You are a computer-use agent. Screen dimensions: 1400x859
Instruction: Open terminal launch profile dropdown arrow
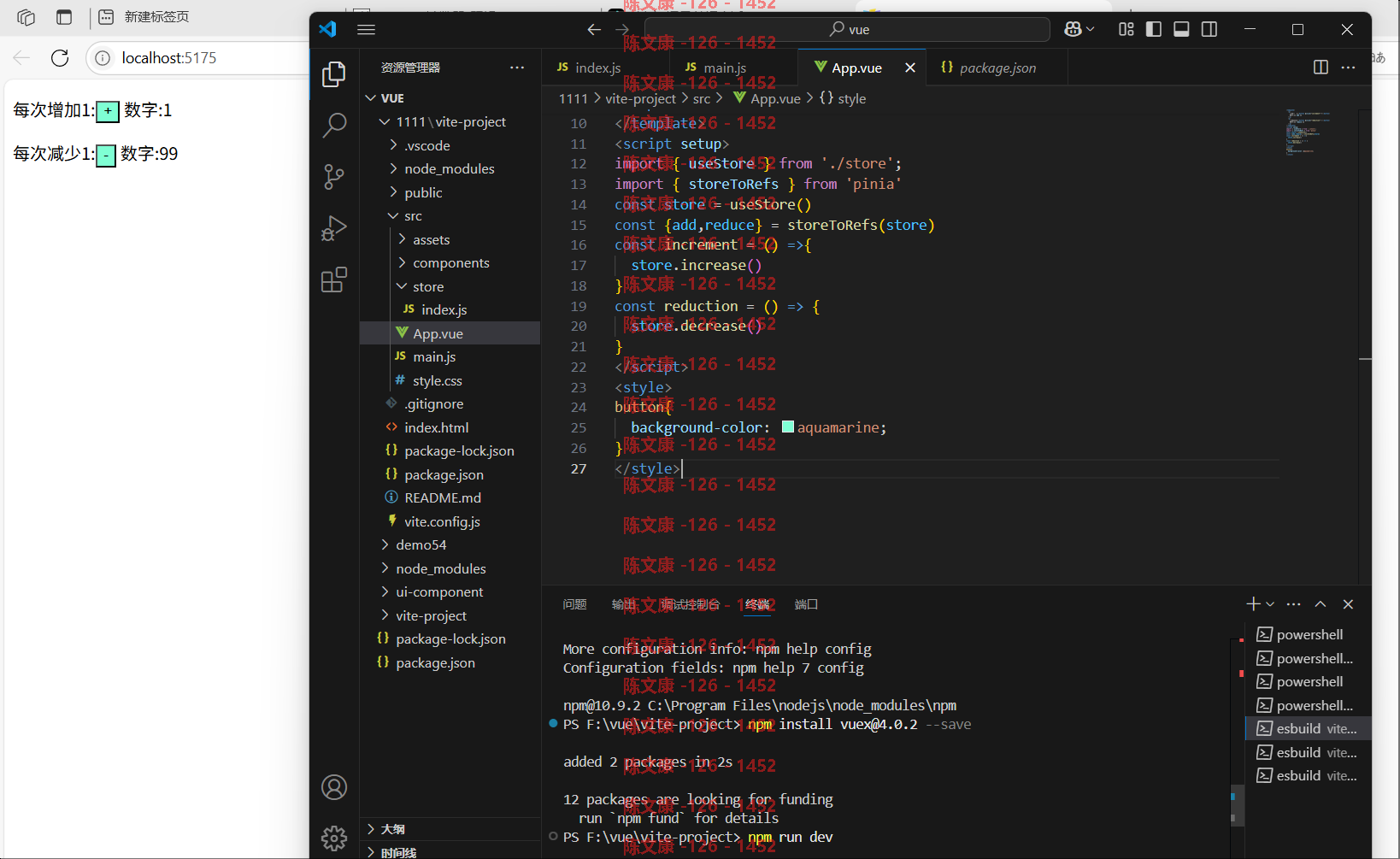coord(1270,604)
